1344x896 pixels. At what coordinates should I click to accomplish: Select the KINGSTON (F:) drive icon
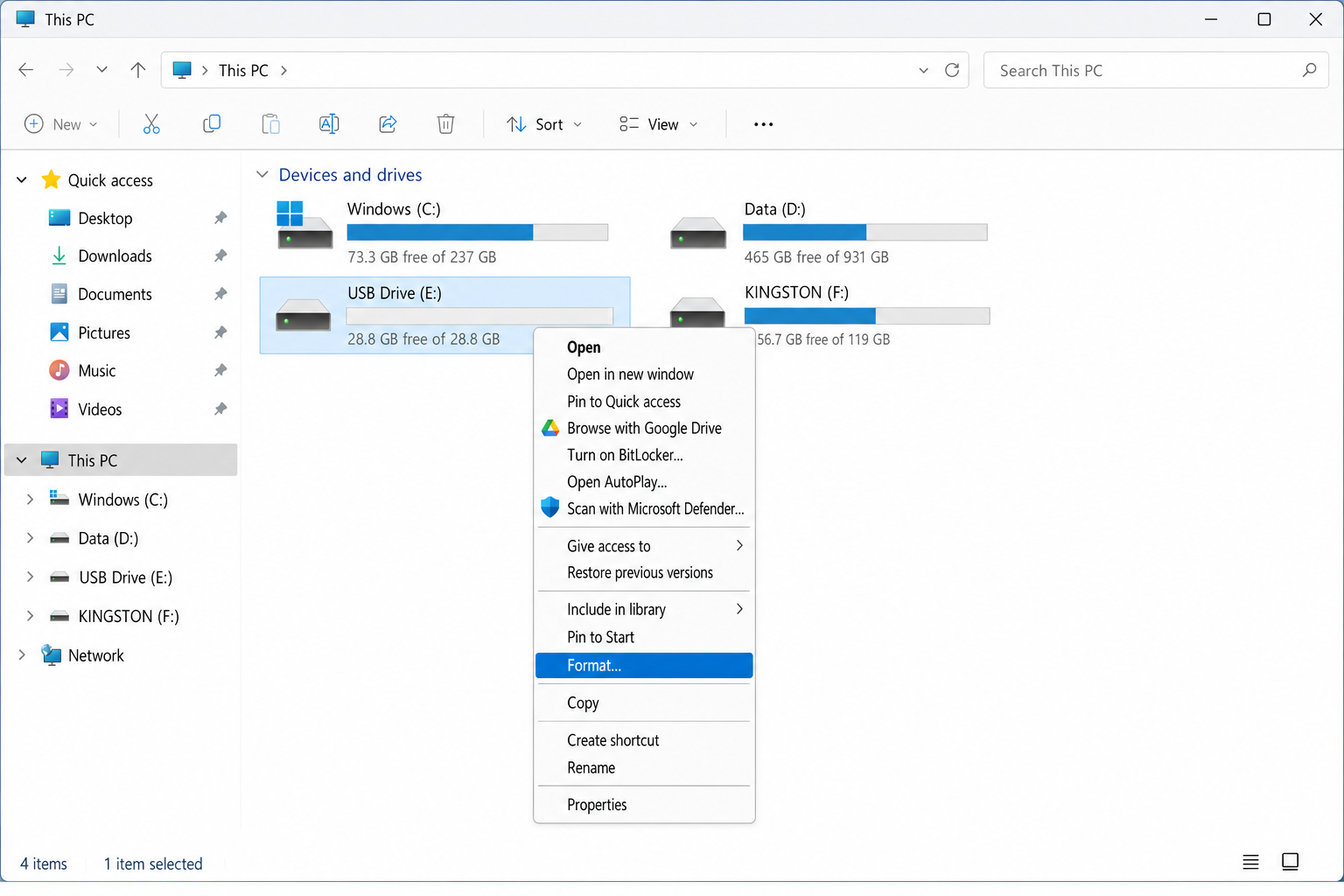(697, 311)
